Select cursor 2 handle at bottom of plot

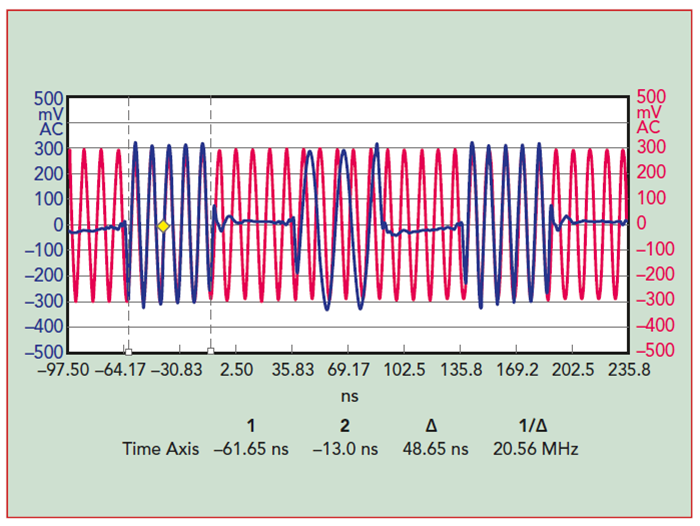(x=210, y=352)
